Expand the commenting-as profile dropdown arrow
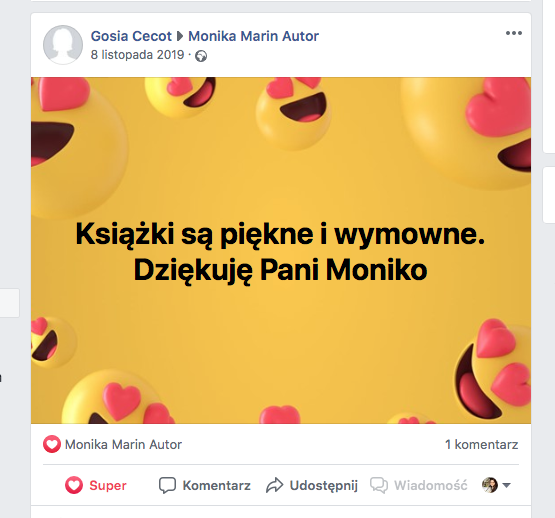Viewport: 555px width, 518px height. pyautogui.click(x=507, y=485)
